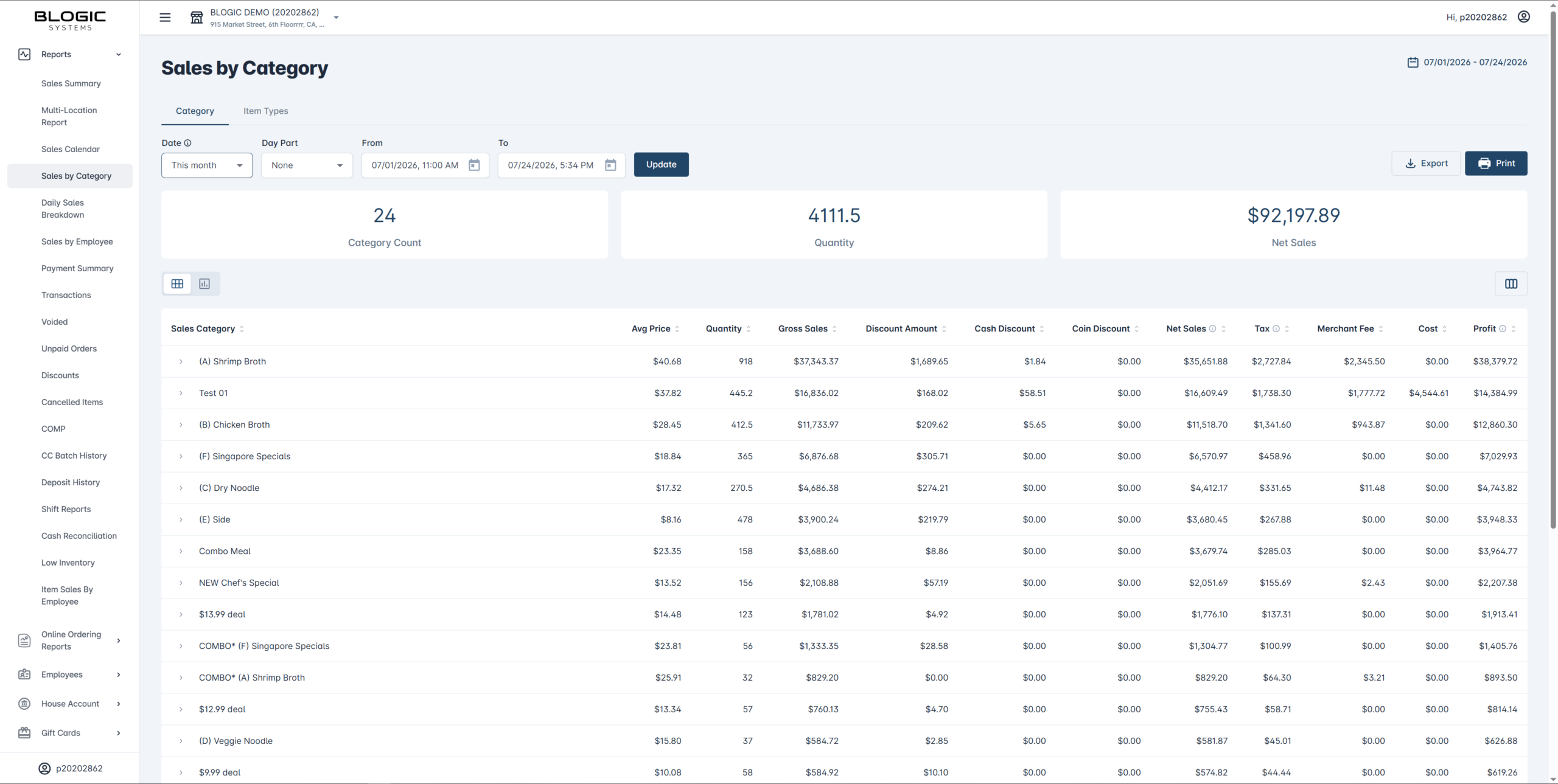Click the Tax info icon
This screenshot has height=784, width=1558.
[1276, 328]
